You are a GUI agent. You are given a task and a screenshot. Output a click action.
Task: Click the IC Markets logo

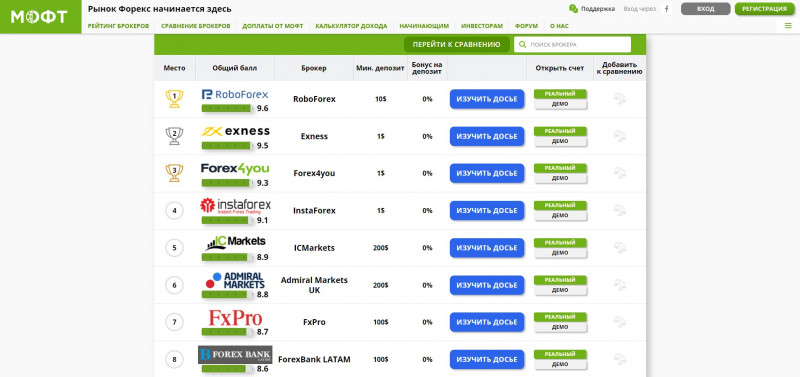[x=235, y=243]
